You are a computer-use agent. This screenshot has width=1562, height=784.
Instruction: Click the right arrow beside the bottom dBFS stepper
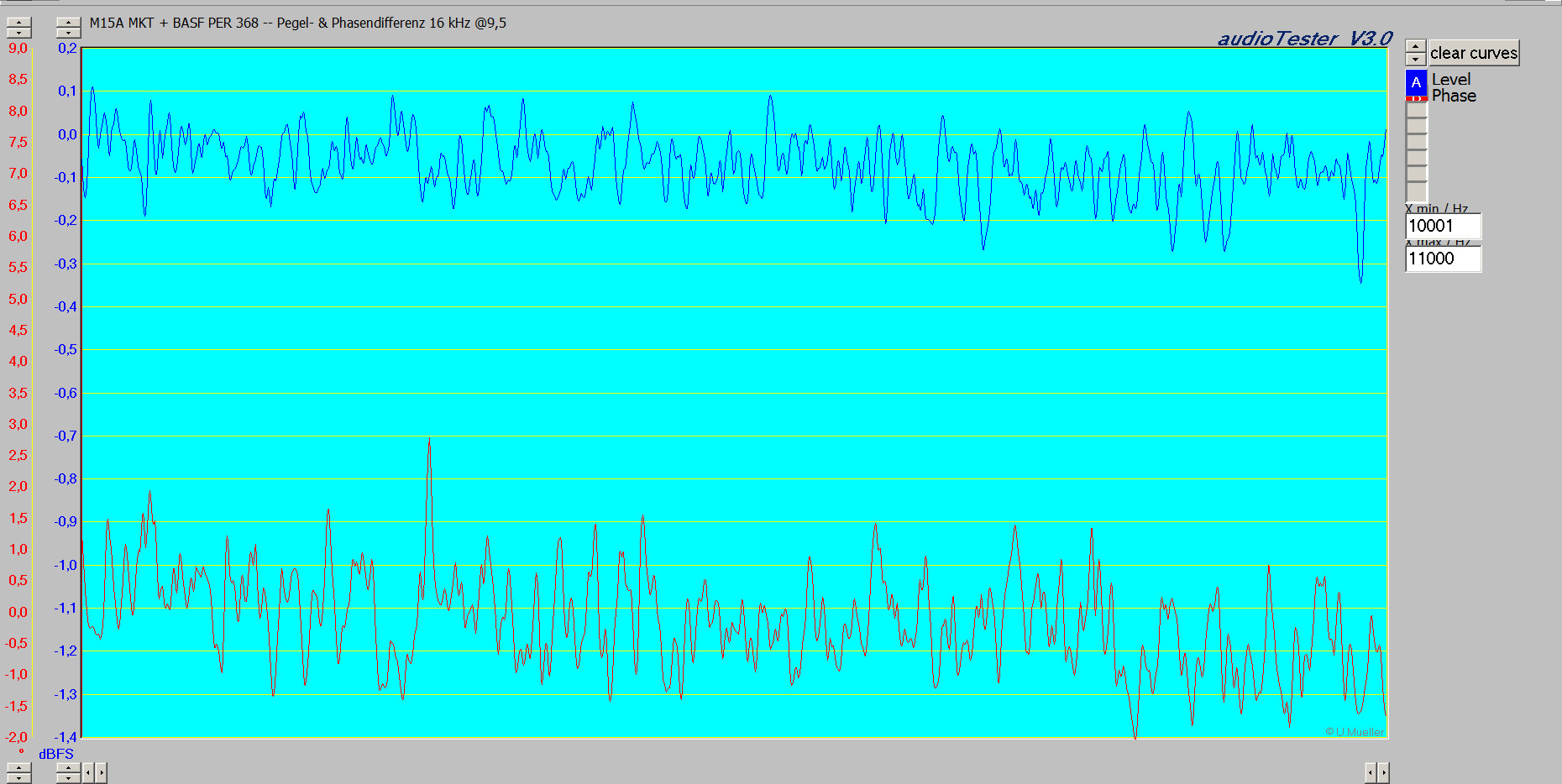point(101,773)
